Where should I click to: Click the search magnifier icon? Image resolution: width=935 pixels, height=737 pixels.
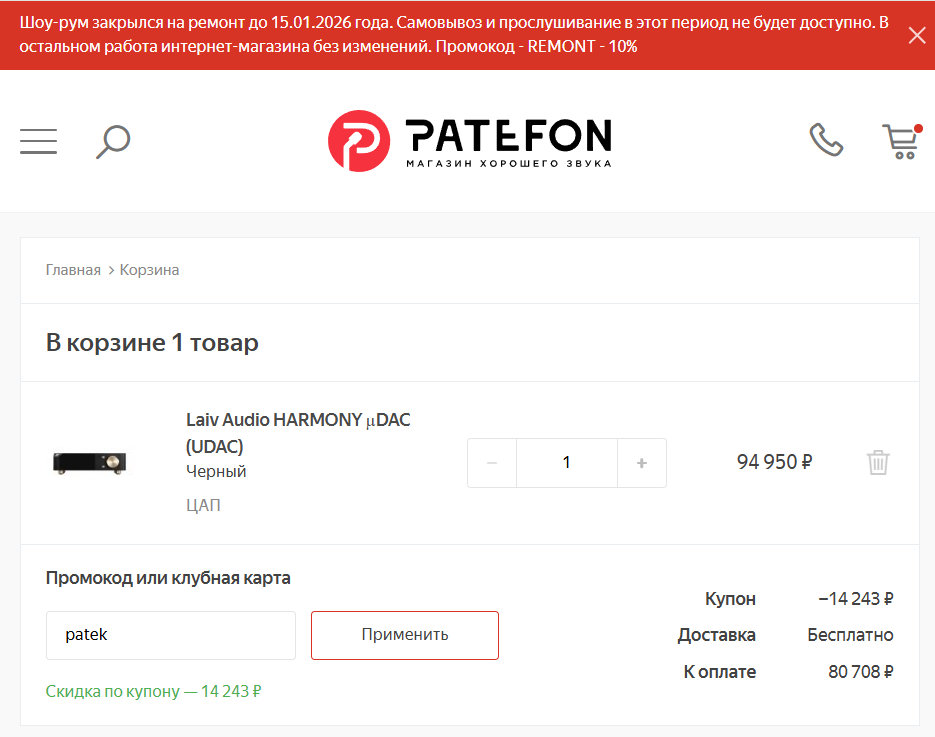tap(113, 141)
